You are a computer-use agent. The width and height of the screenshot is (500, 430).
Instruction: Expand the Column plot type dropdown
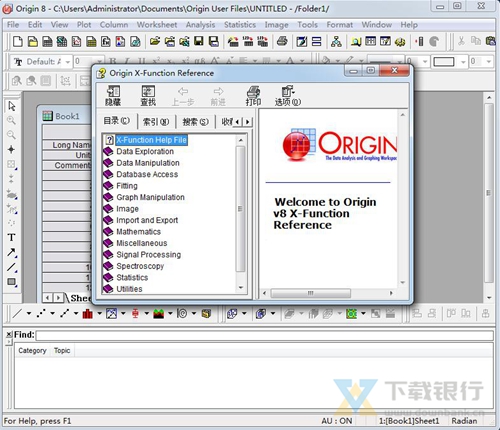[x=99, y=313]
